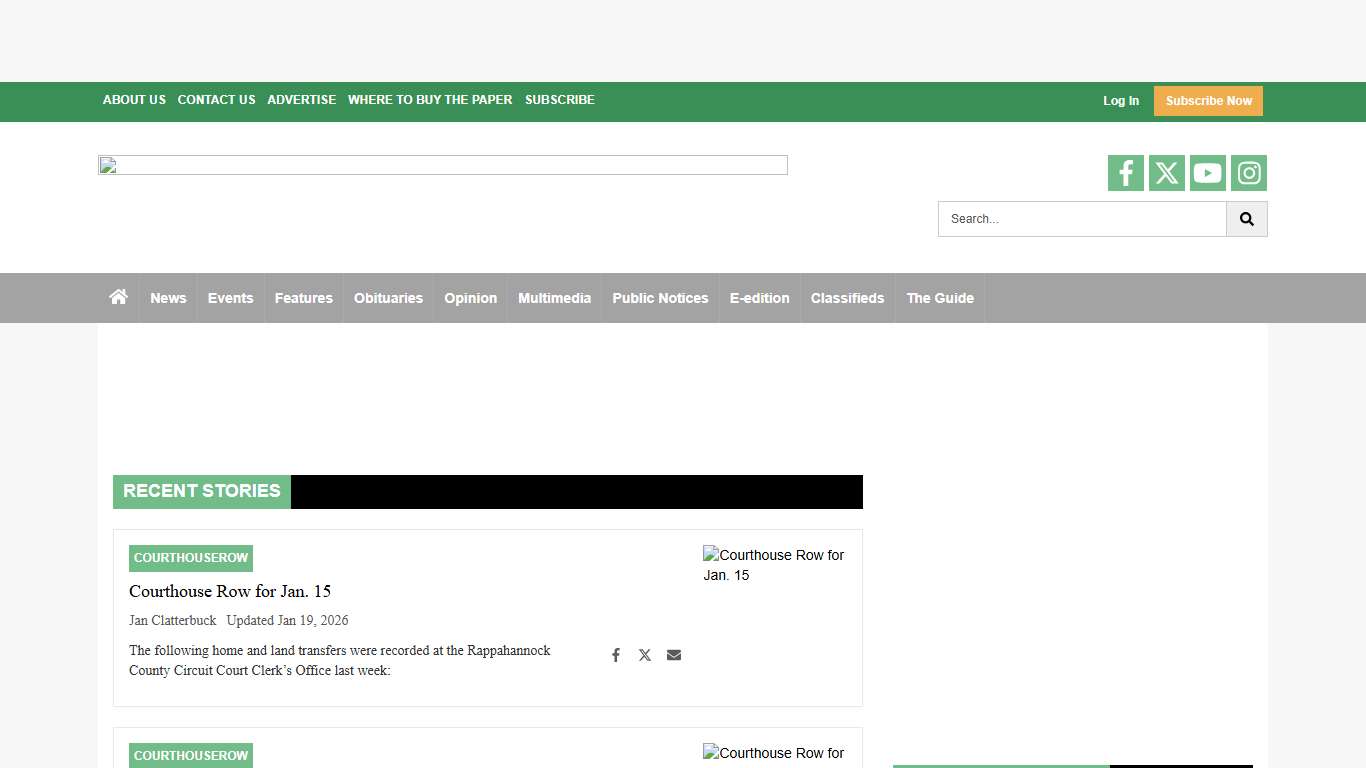Email the Courthouse Row Jan. 15 story
Screen dimensions: 1366x768
tap(674, 655)
